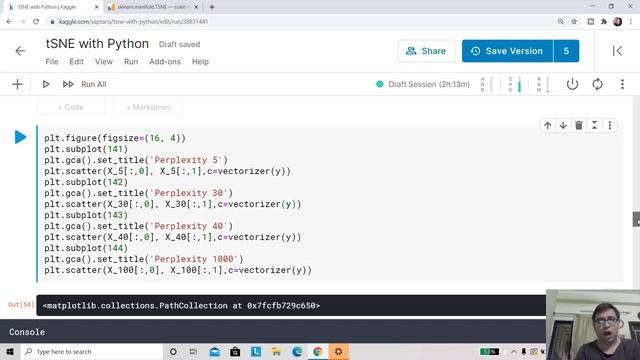This screenshot has width=640, height=360.
Task: Open the View menu
Action: (104, 62)
